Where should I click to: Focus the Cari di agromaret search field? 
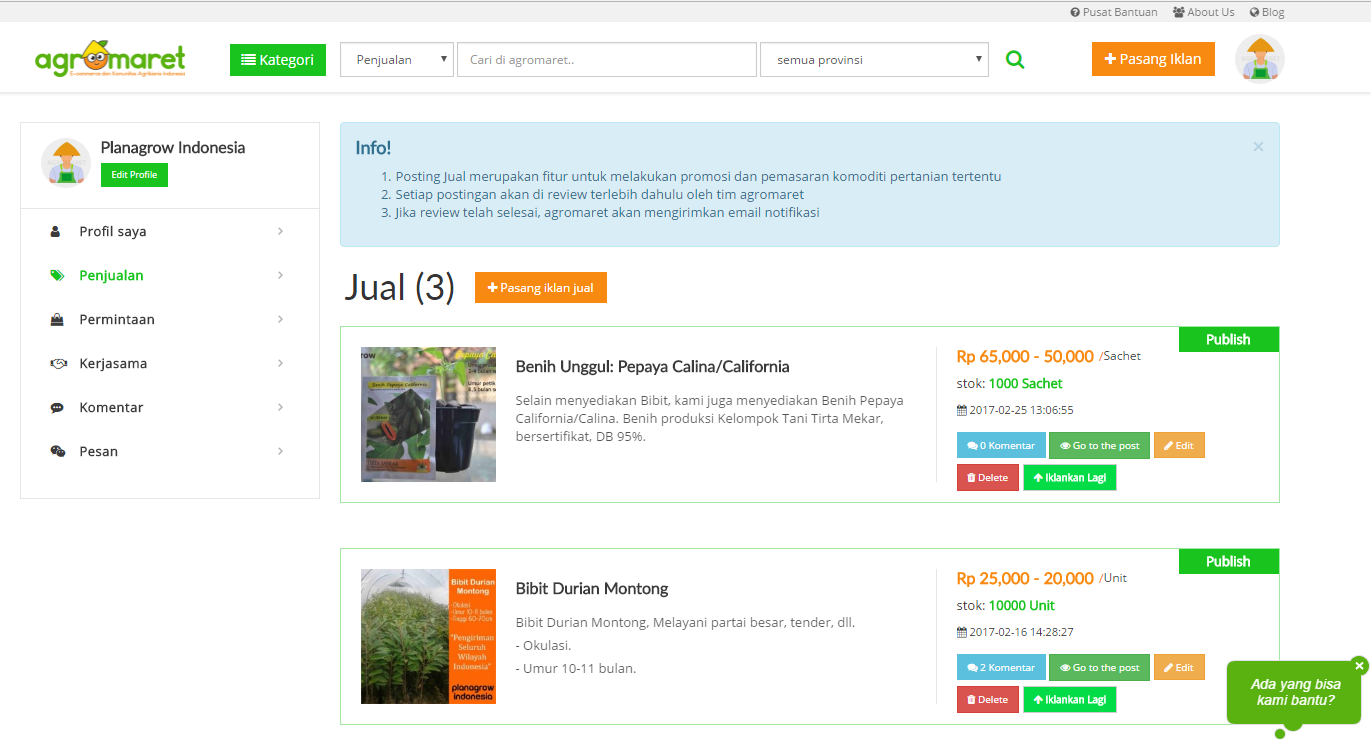coord(607,60)
